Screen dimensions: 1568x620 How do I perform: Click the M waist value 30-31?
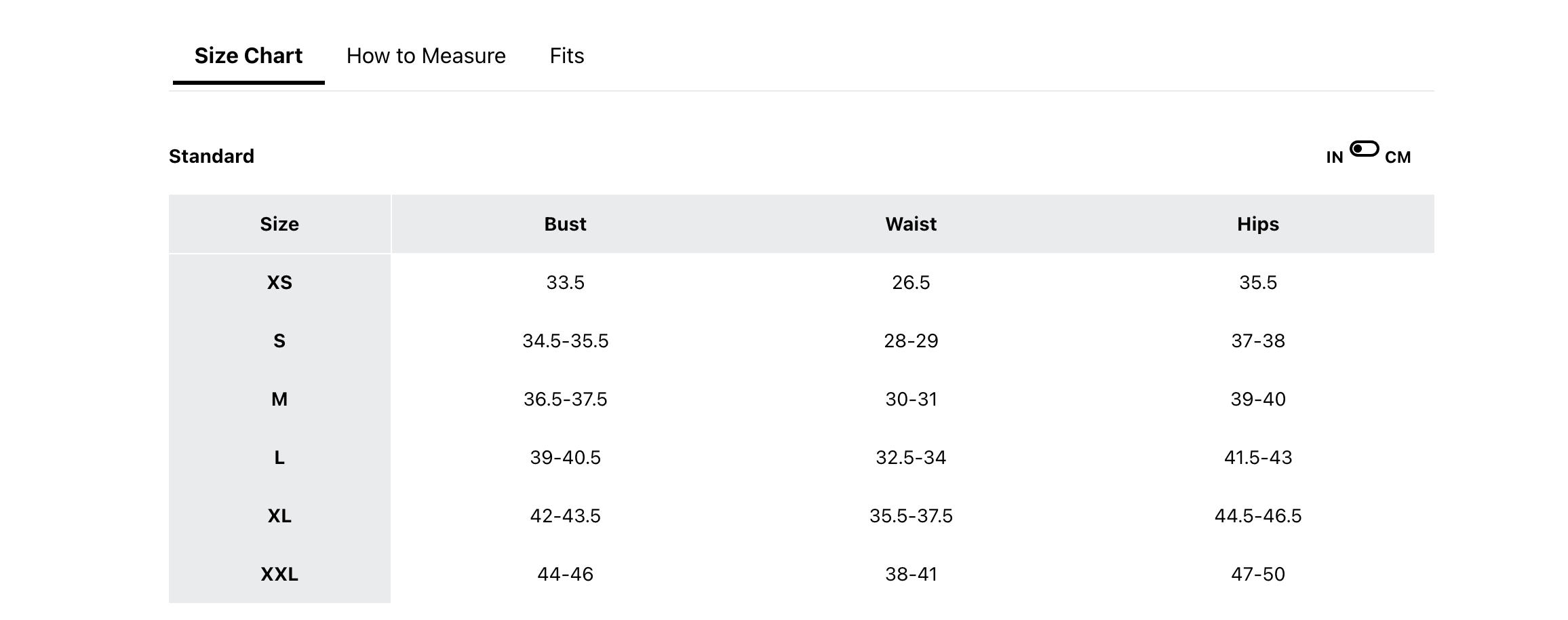click(911, 400)
